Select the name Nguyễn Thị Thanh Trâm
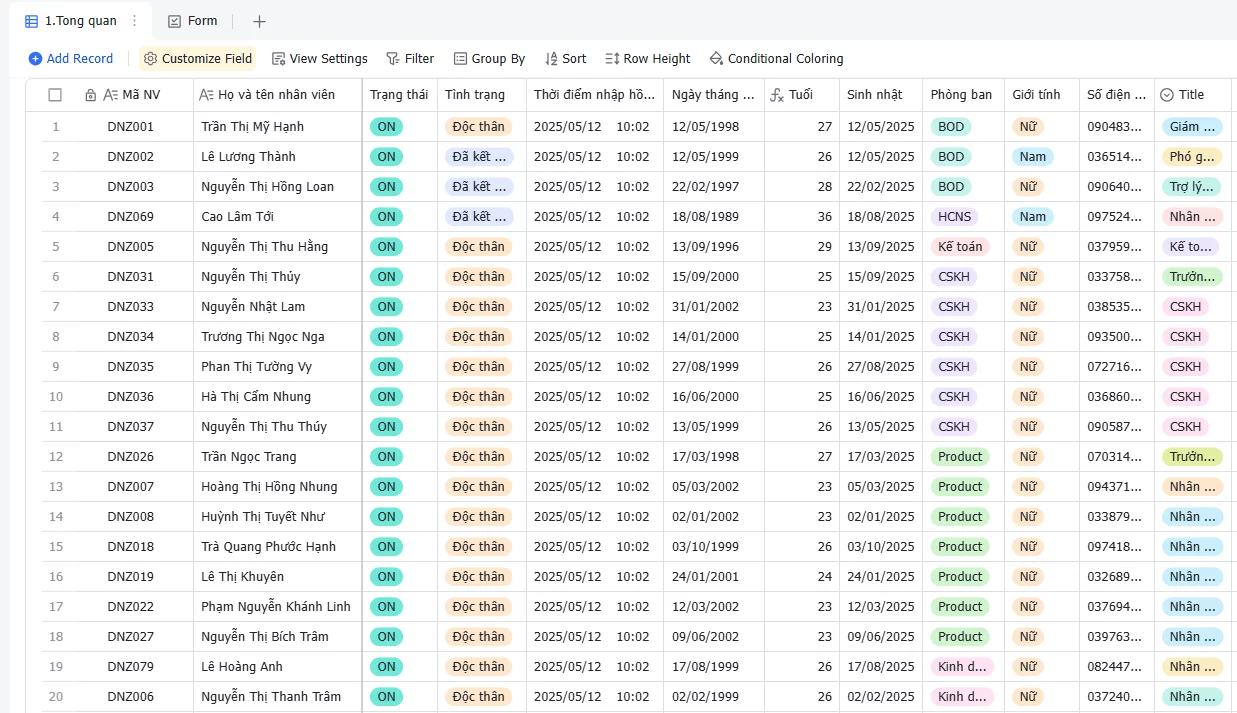This screenshot has height=713, width=1237. pos(271,697)
